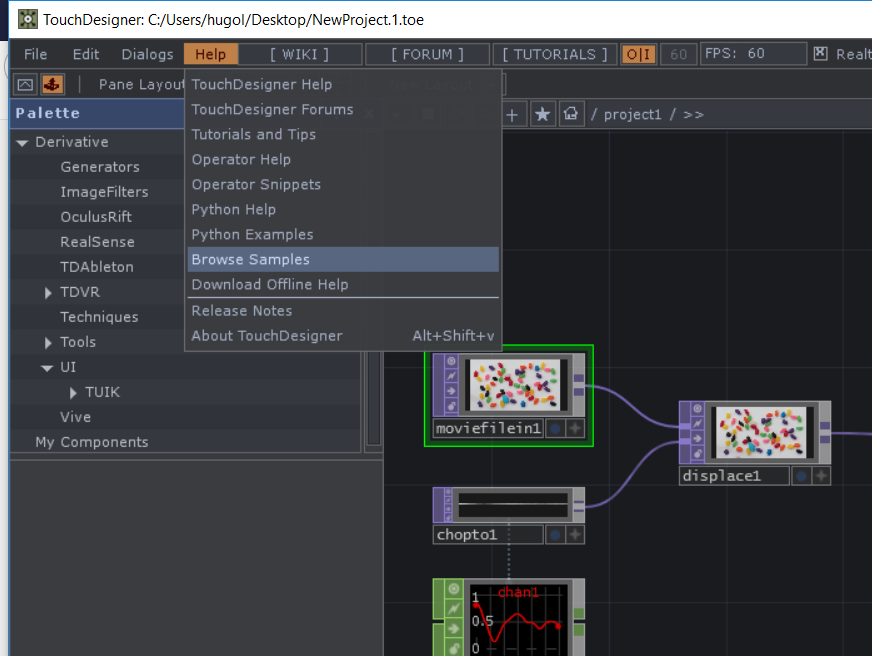Viewport: 872px width, 656px height.
Task: Toggle the Realtime checkbox
Action: (820, 53)
